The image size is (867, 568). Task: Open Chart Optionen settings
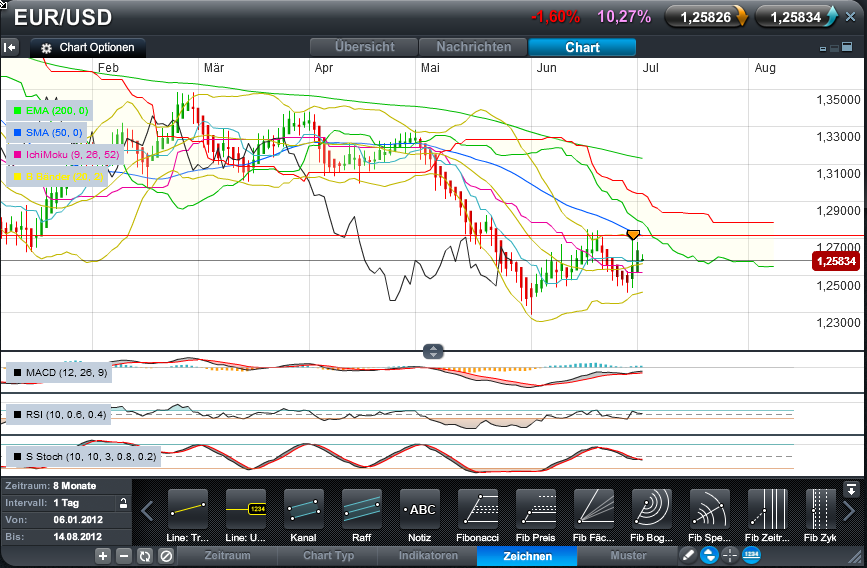click(x=88, y=48)
